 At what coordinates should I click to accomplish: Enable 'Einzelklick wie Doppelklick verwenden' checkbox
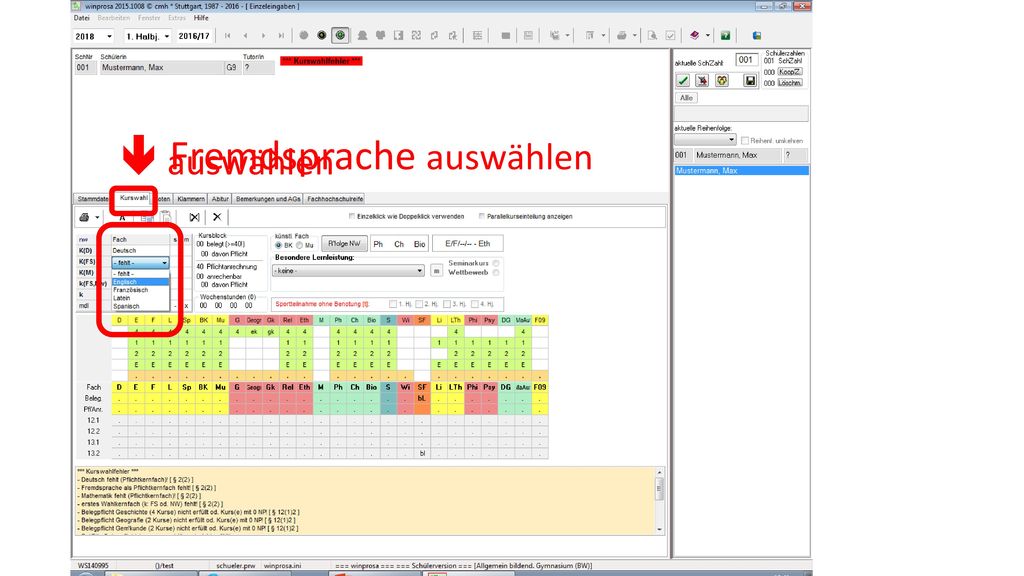[352, 216]
